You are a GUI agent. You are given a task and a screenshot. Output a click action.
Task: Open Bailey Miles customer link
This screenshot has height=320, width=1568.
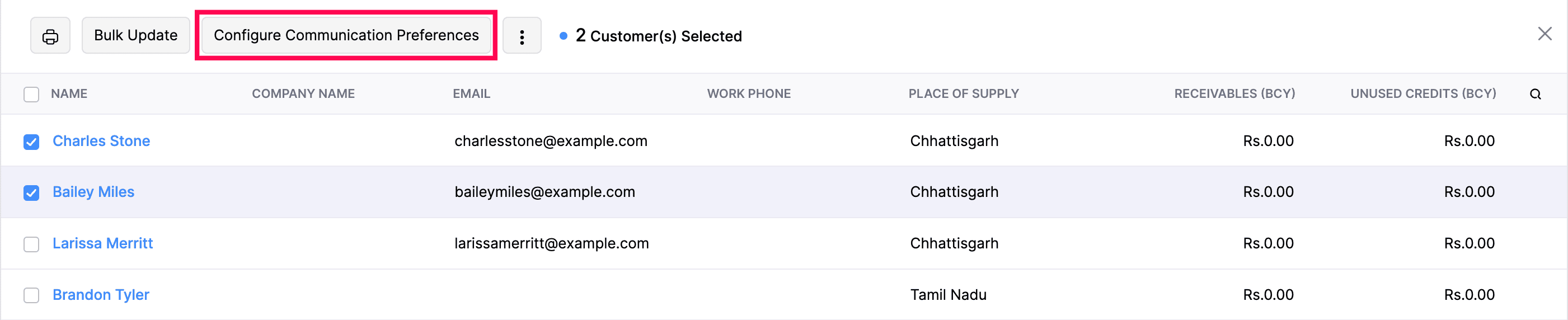(93, 192)
